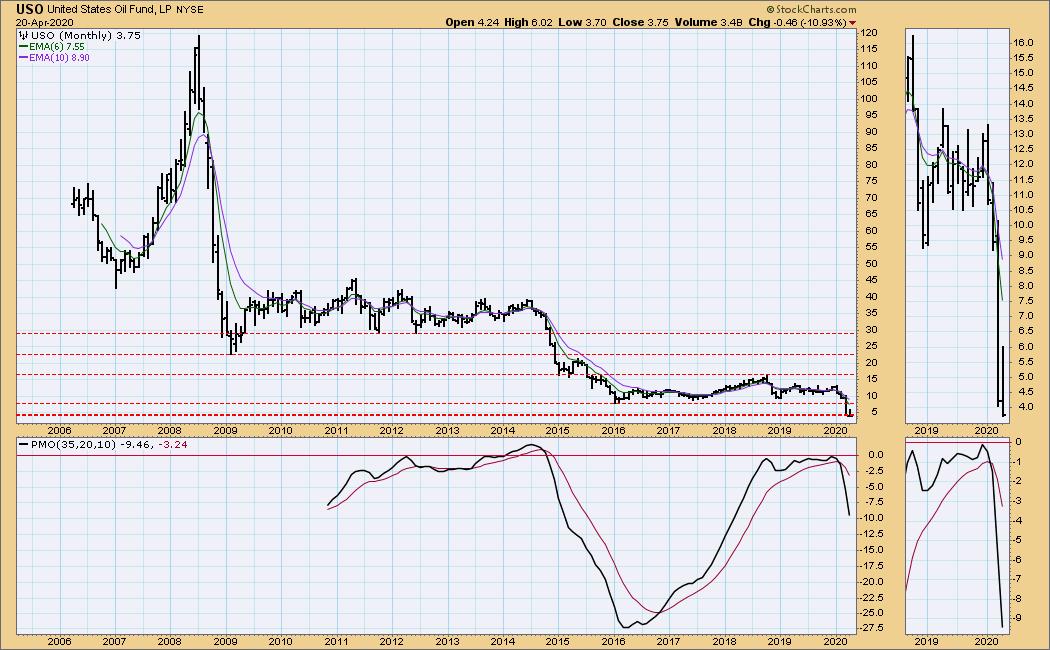Image resolution: width=1050 pixels, height=650 pixels.
Task: Click the 4.0 label on zoomed price axis
Action: [x=1025, y=408]
